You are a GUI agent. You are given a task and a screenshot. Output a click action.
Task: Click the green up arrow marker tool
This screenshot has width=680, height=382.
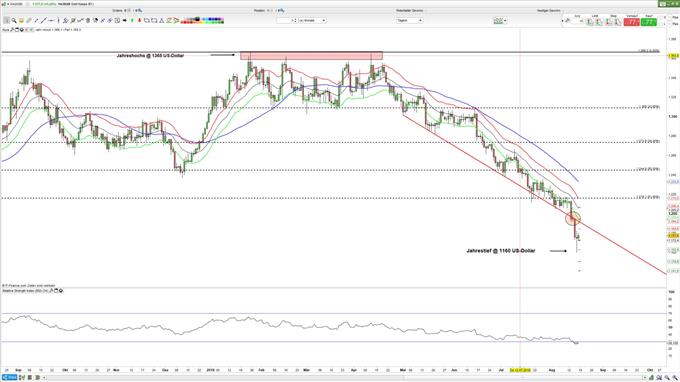[x=132, y=20]
